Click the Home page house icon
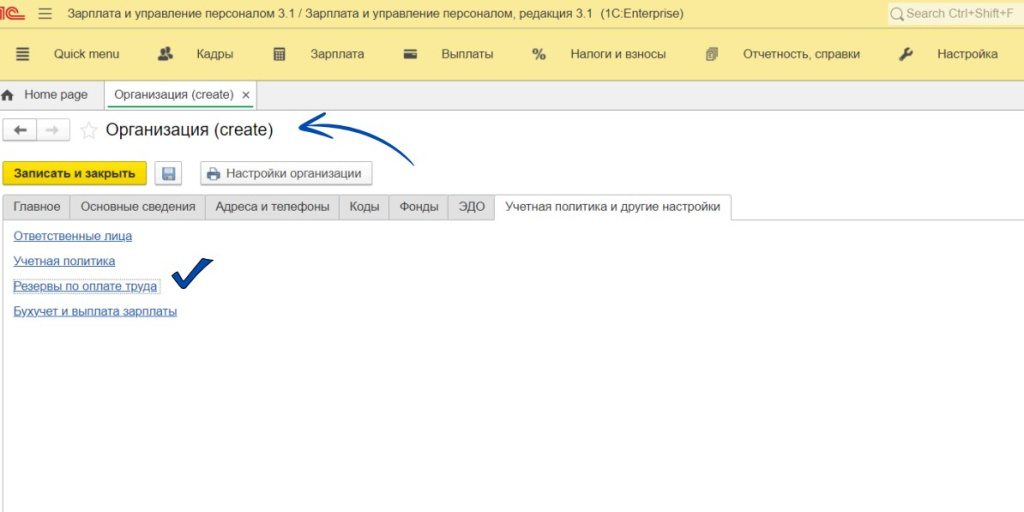This screenshot has width=1024, height=512. [8, 95]
